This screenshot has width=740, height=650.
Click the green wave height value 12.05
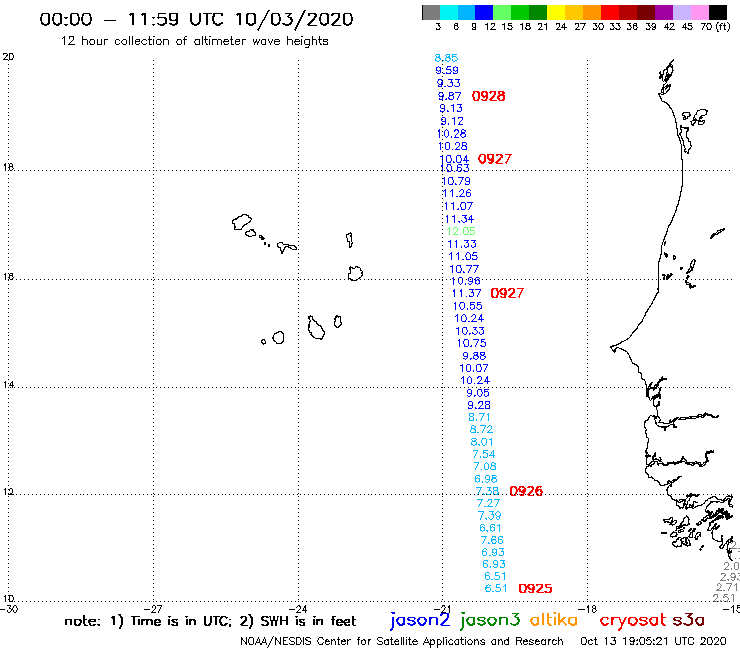click(461, 231)
